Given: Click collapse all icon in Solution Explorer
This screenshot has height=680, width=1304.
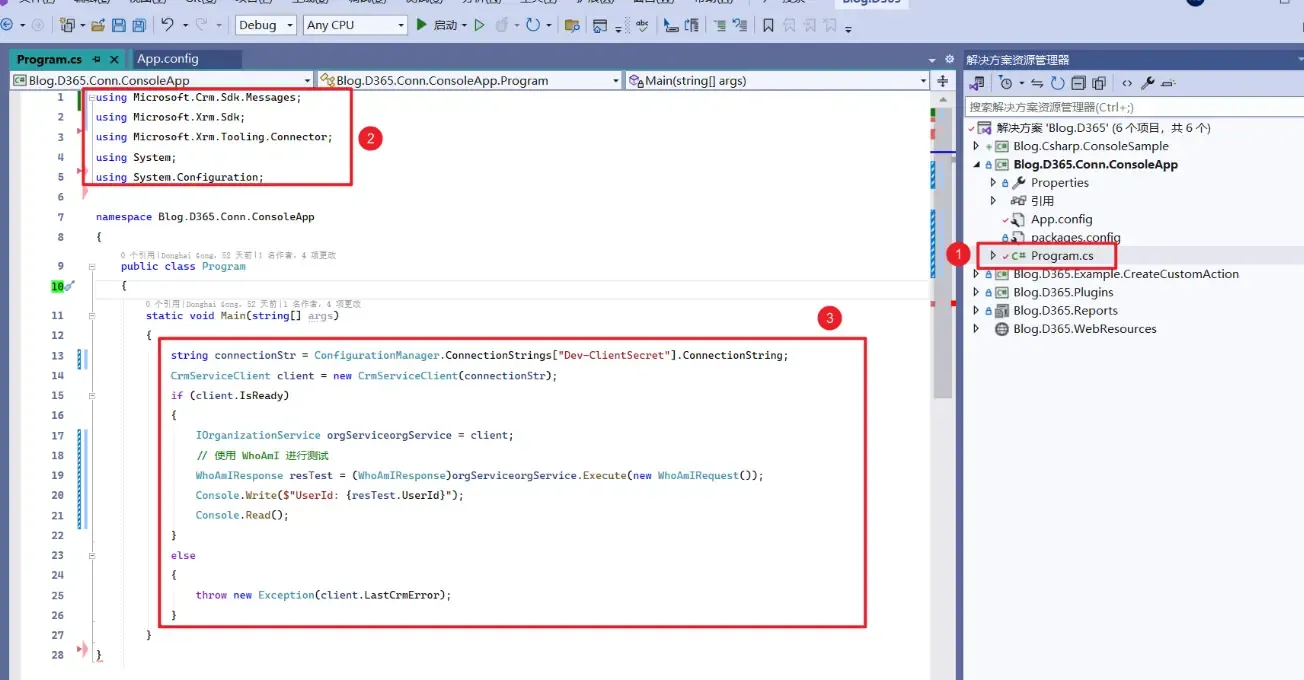Looking at the screenshot, I should 1078,83.
